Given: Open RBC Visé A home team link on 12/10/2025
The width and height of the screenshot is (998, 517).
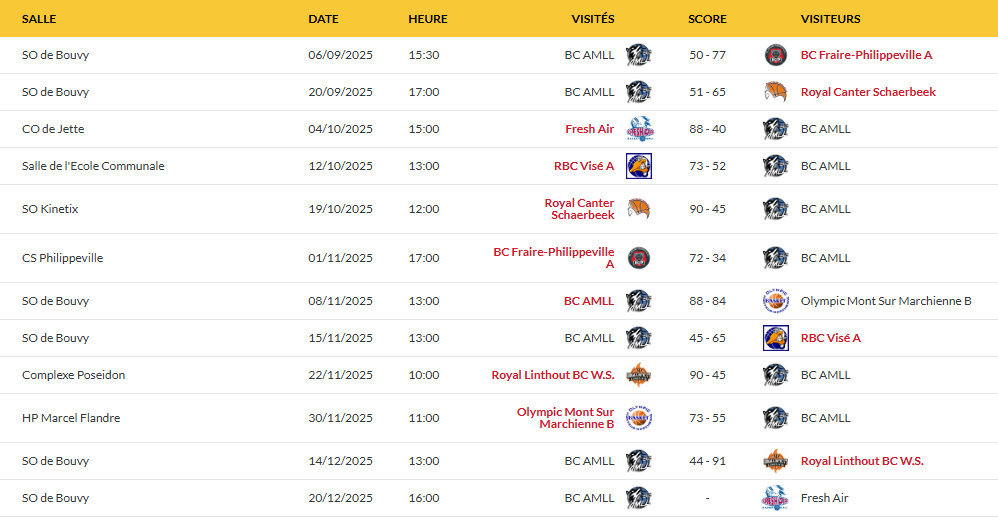Looking at the screenshot, I should coord(584,166).
